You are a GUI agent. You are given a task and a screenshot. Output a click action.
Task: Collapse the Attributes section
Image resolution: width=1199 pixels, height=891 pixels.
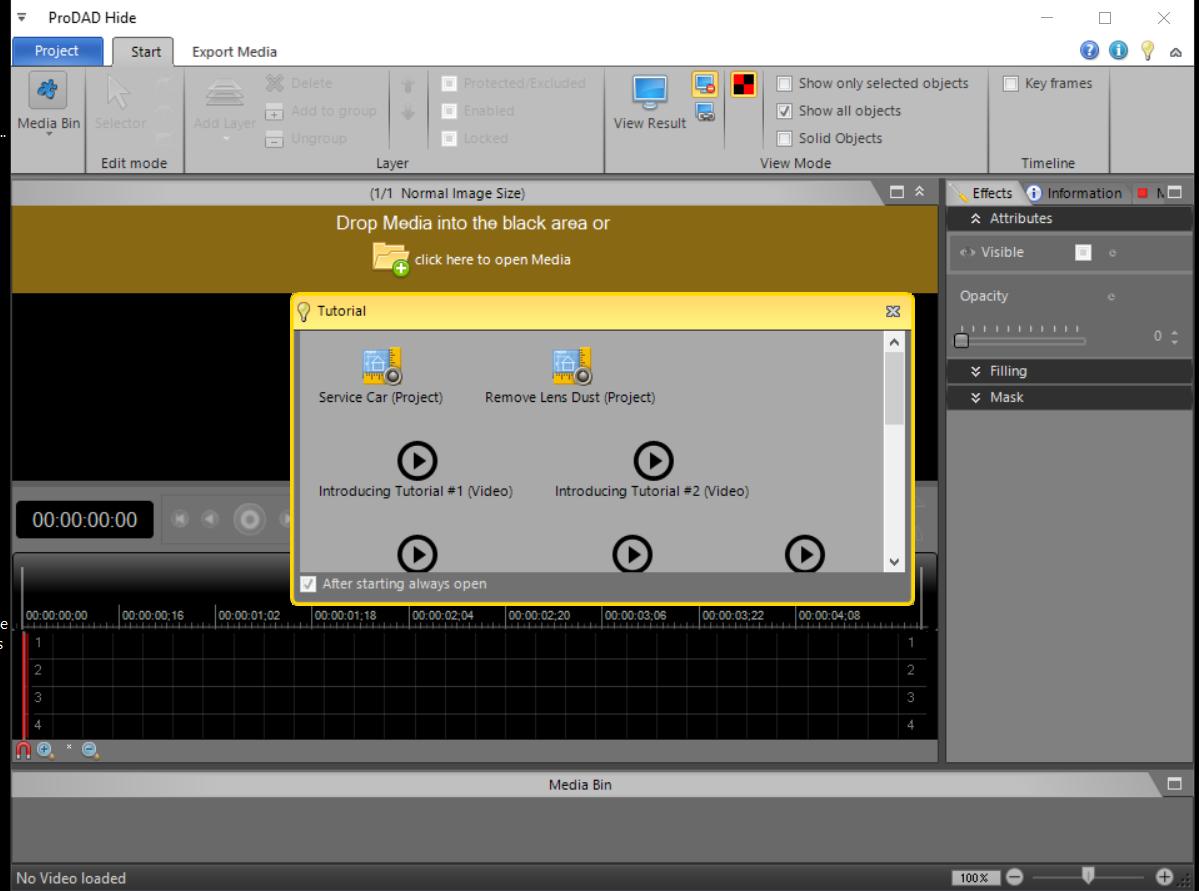point(976,219)
